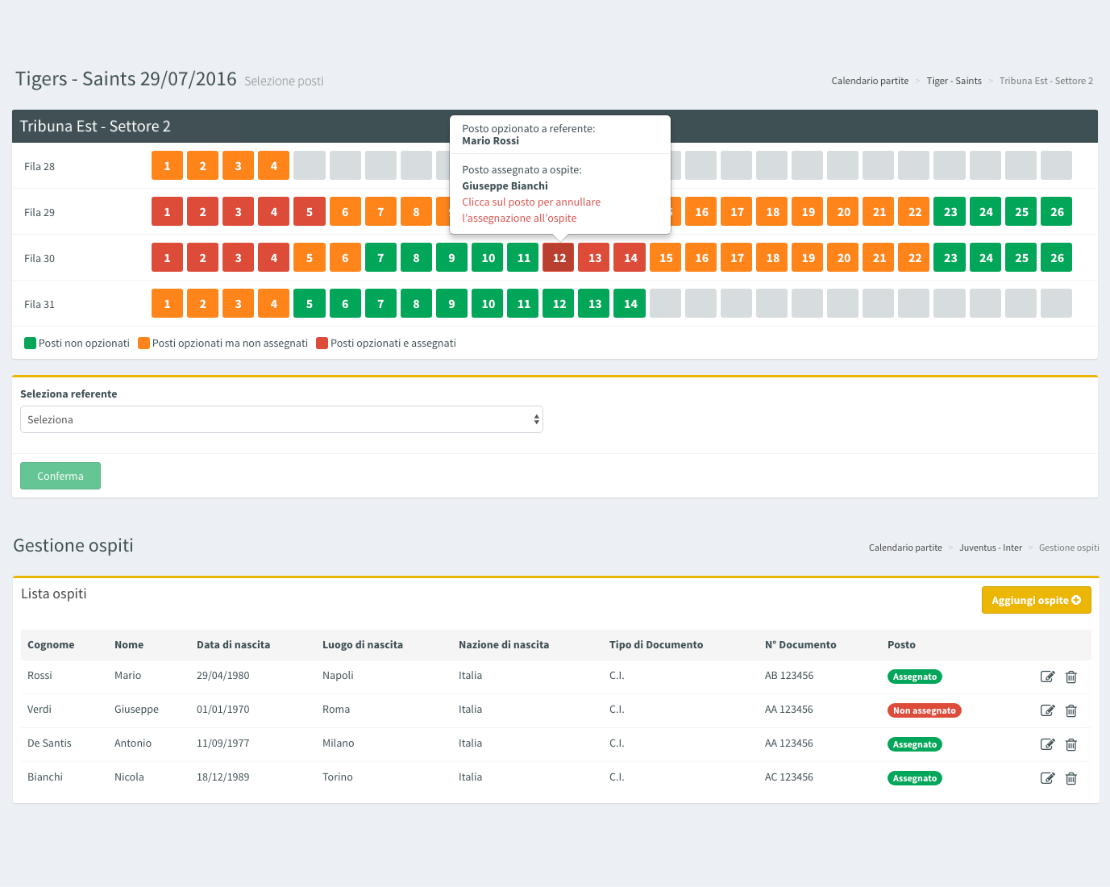Viewport: 1110px width, 887px height.
Task: Open the Seleziona referente dropdown
Action: 281,420
